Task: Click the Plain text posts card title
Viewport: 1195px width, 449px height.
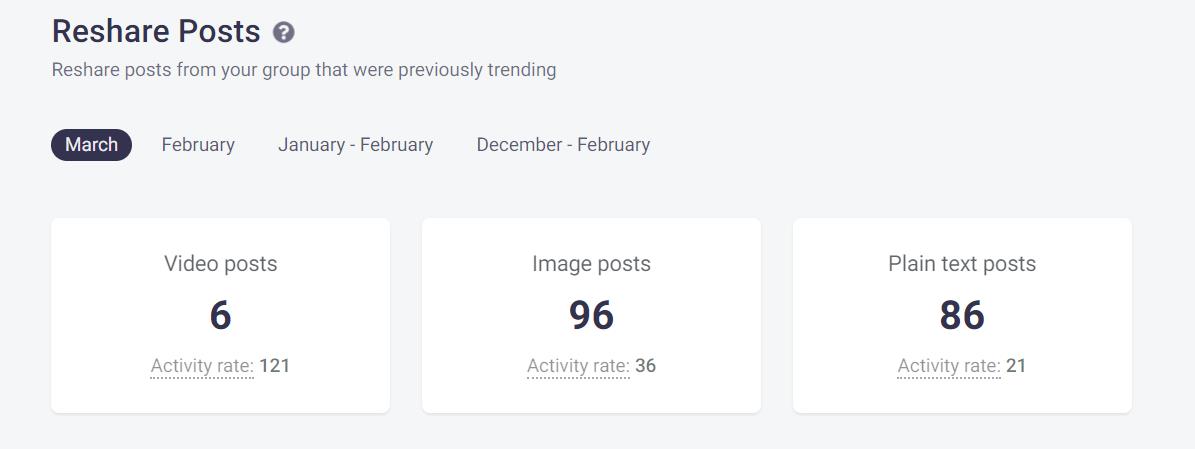Action: coord(961,264)
